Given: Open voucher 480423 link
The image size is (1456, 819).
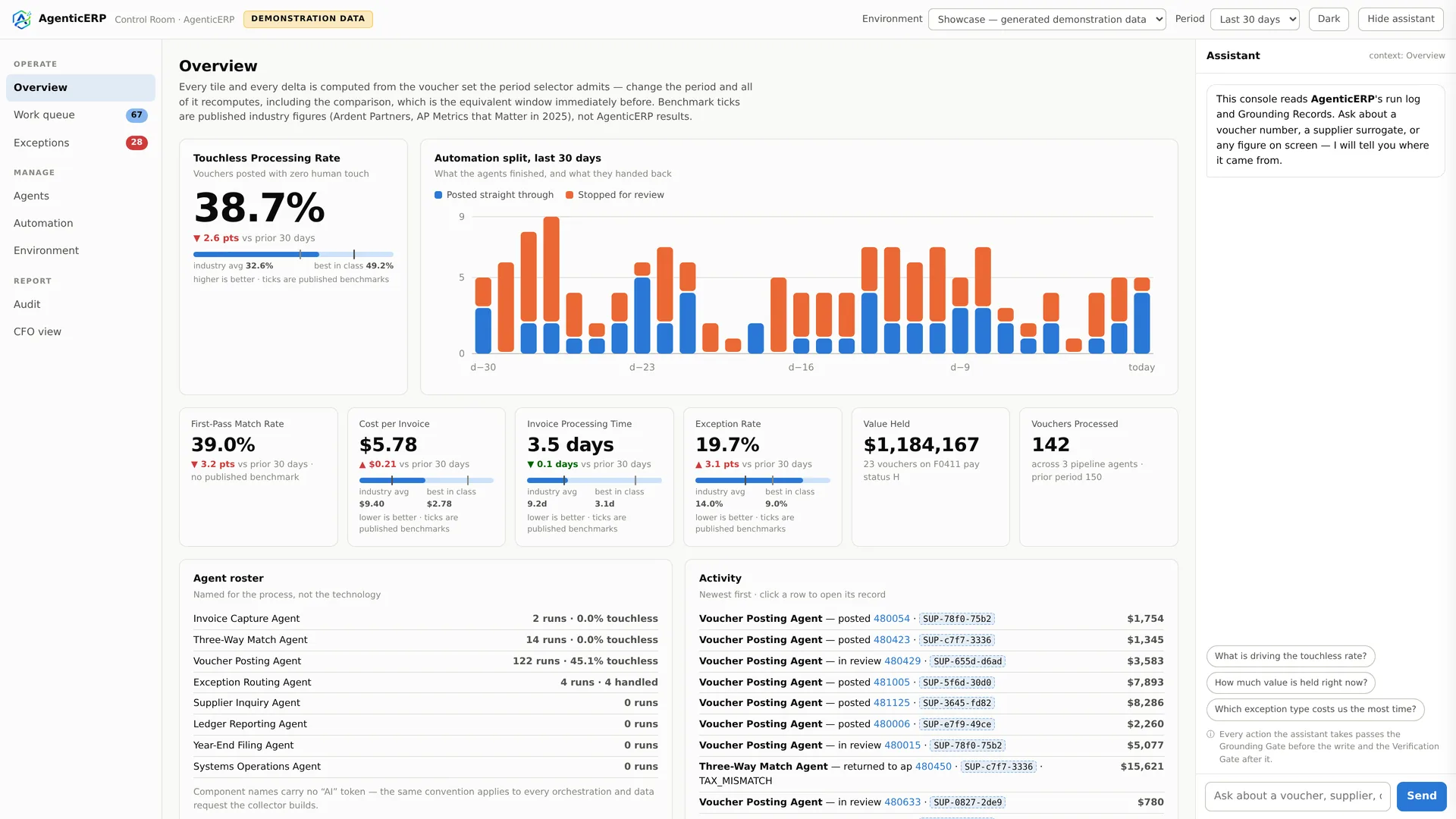Looking at the screenshot, I should coord(891,640).
